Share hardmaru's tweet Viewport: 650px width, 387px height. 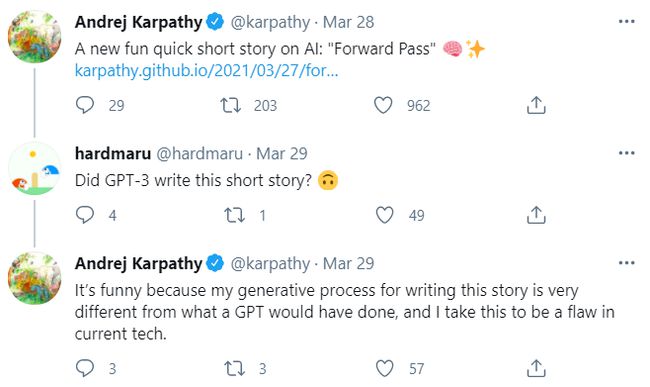pyautogui.click(x=536, y=215)
